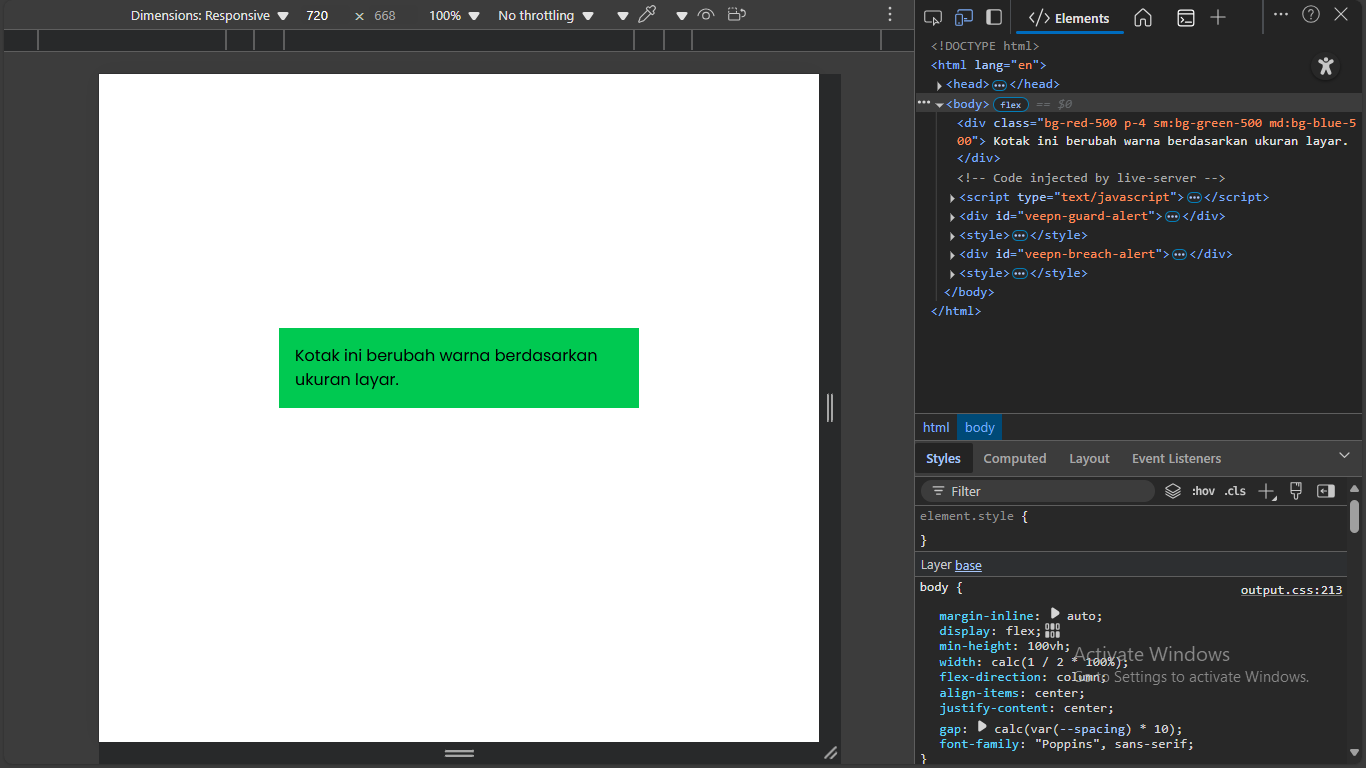Add a new style rule plus icon

[1267, 491]
